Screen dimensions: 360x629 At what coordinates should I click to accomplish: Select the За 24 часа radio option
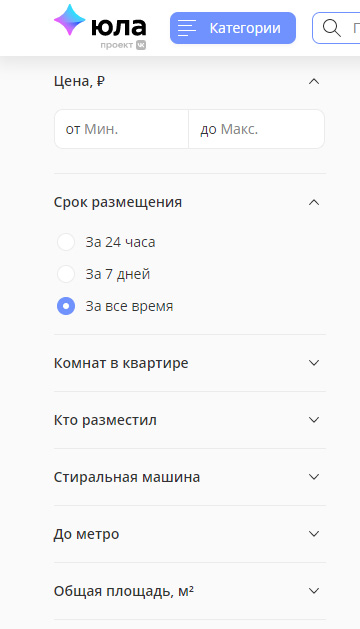(66, 242)
